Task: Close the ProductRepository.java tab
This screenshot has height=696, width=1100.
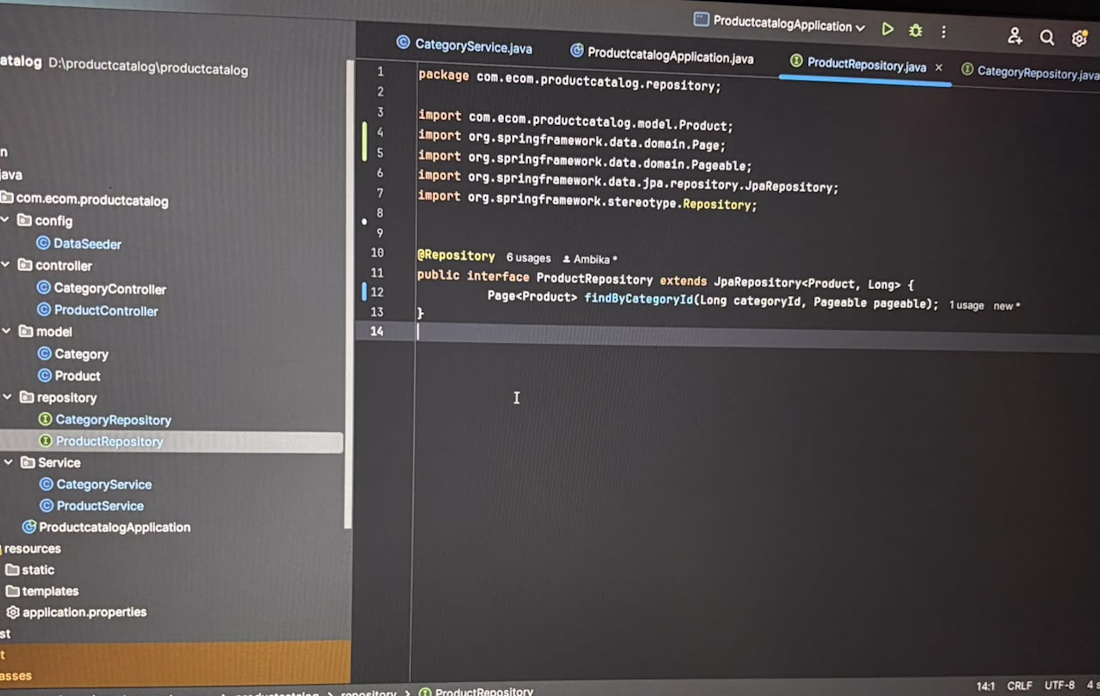Action: click(939, 67)
